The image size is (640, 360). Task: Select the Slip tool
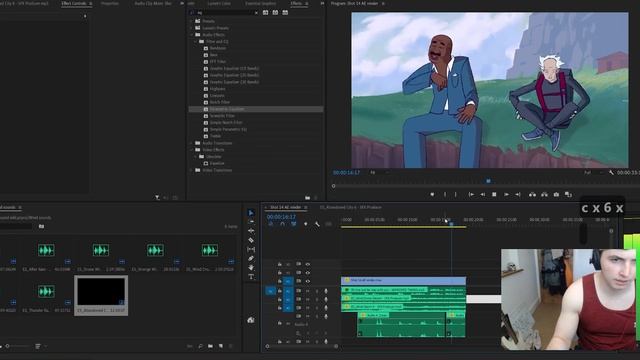[251, 249]
